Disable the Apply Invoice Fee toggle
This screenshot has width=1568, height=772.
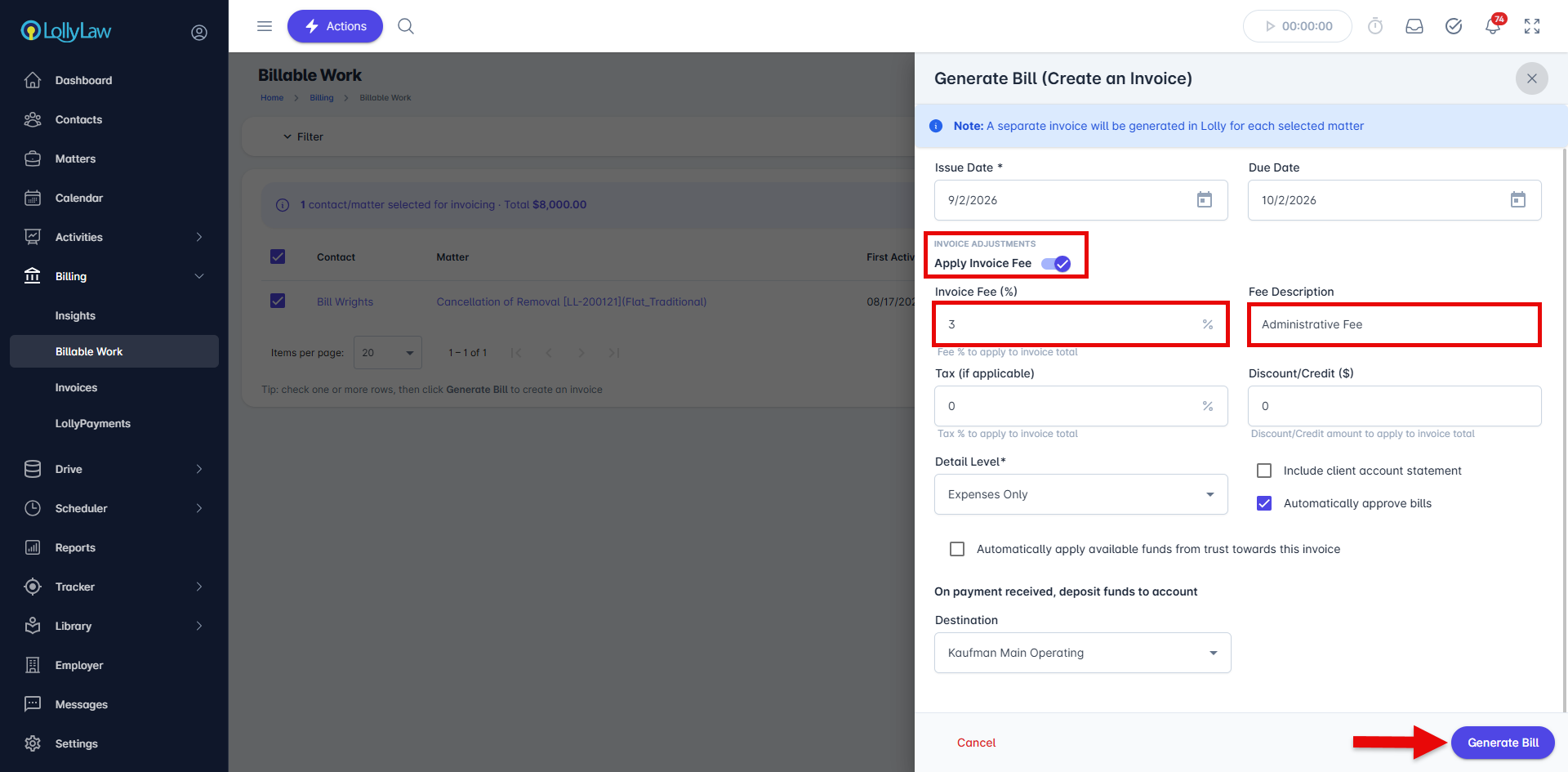1056,264
